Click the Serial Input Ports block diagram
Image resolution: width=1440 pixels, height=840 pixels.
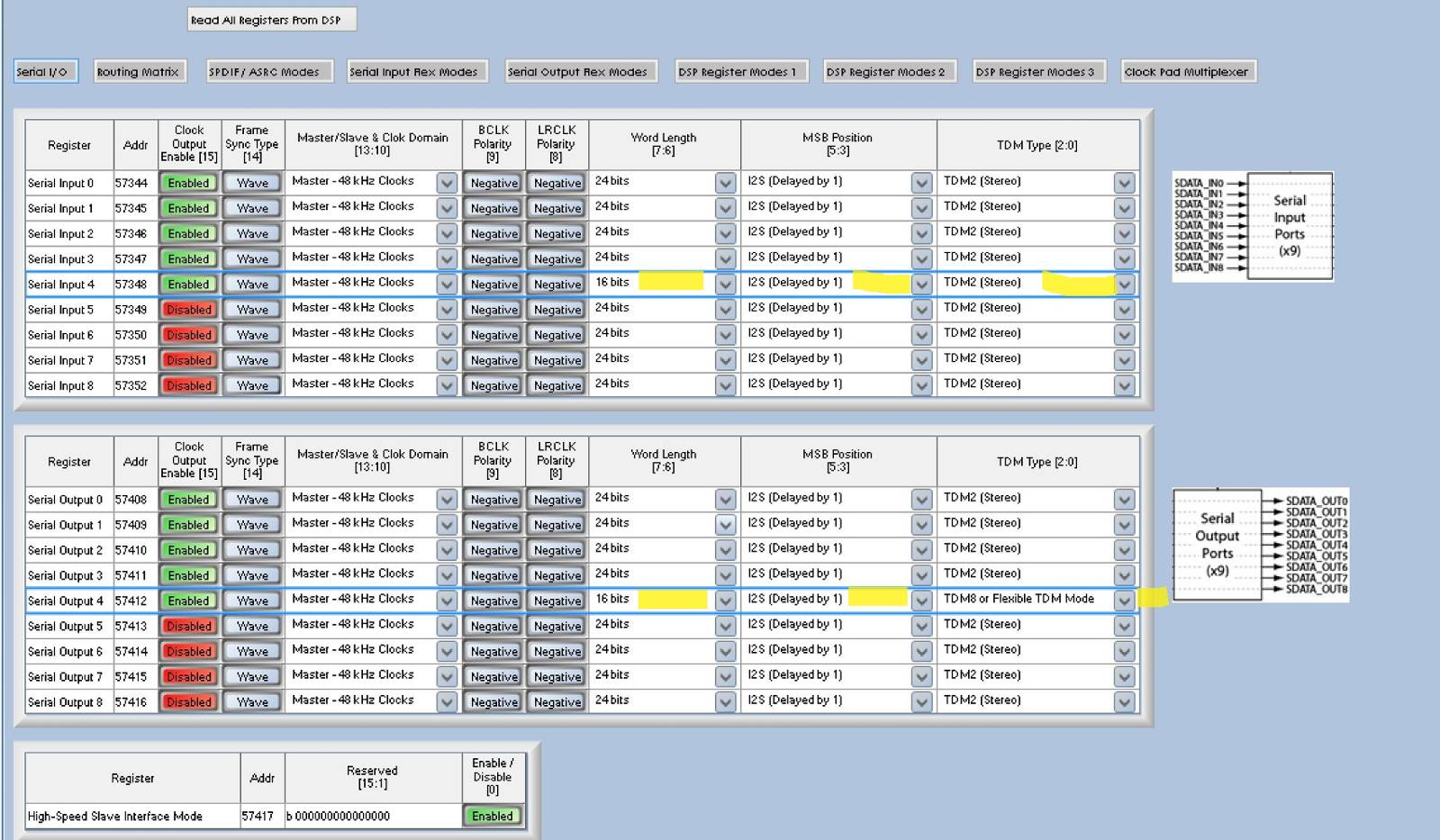1253,226
